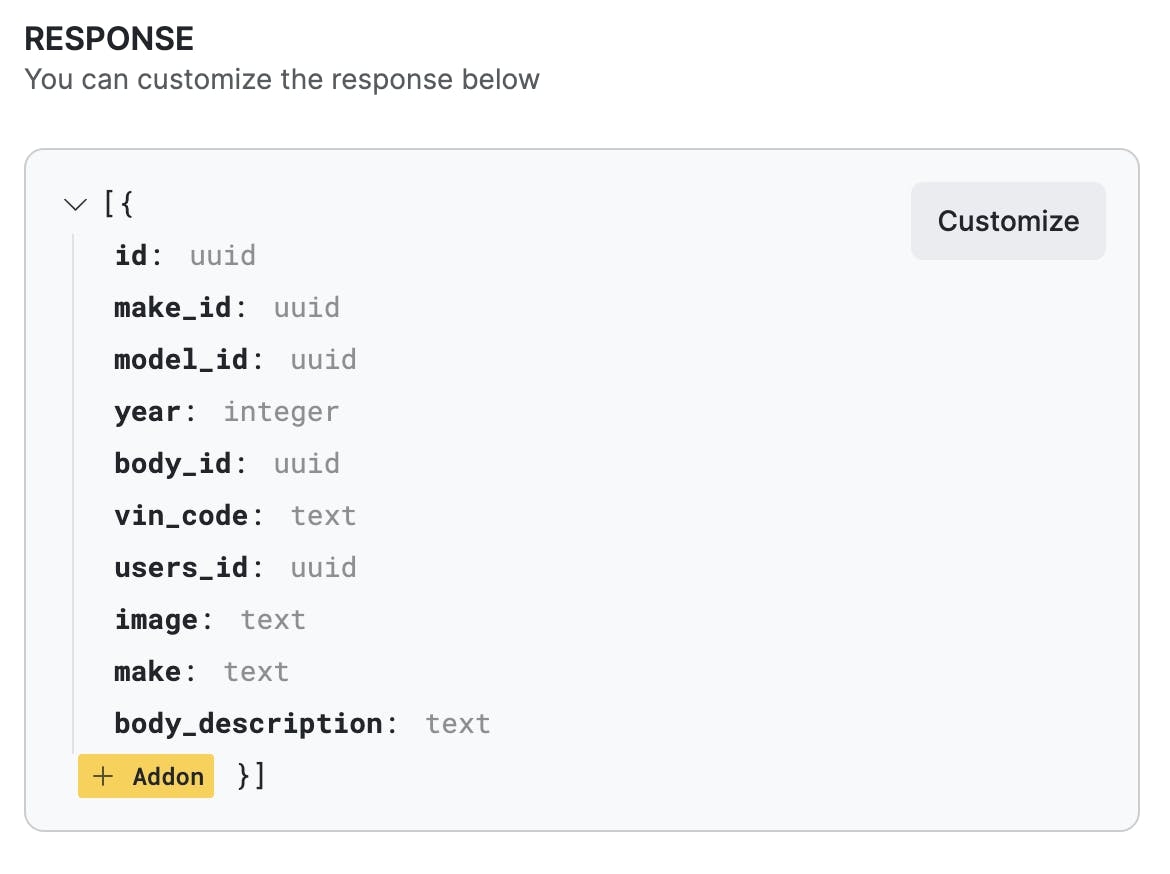Viewport: 1170px width, 874px height.
Task: Select the body_description field
Action: coord(248,724)
